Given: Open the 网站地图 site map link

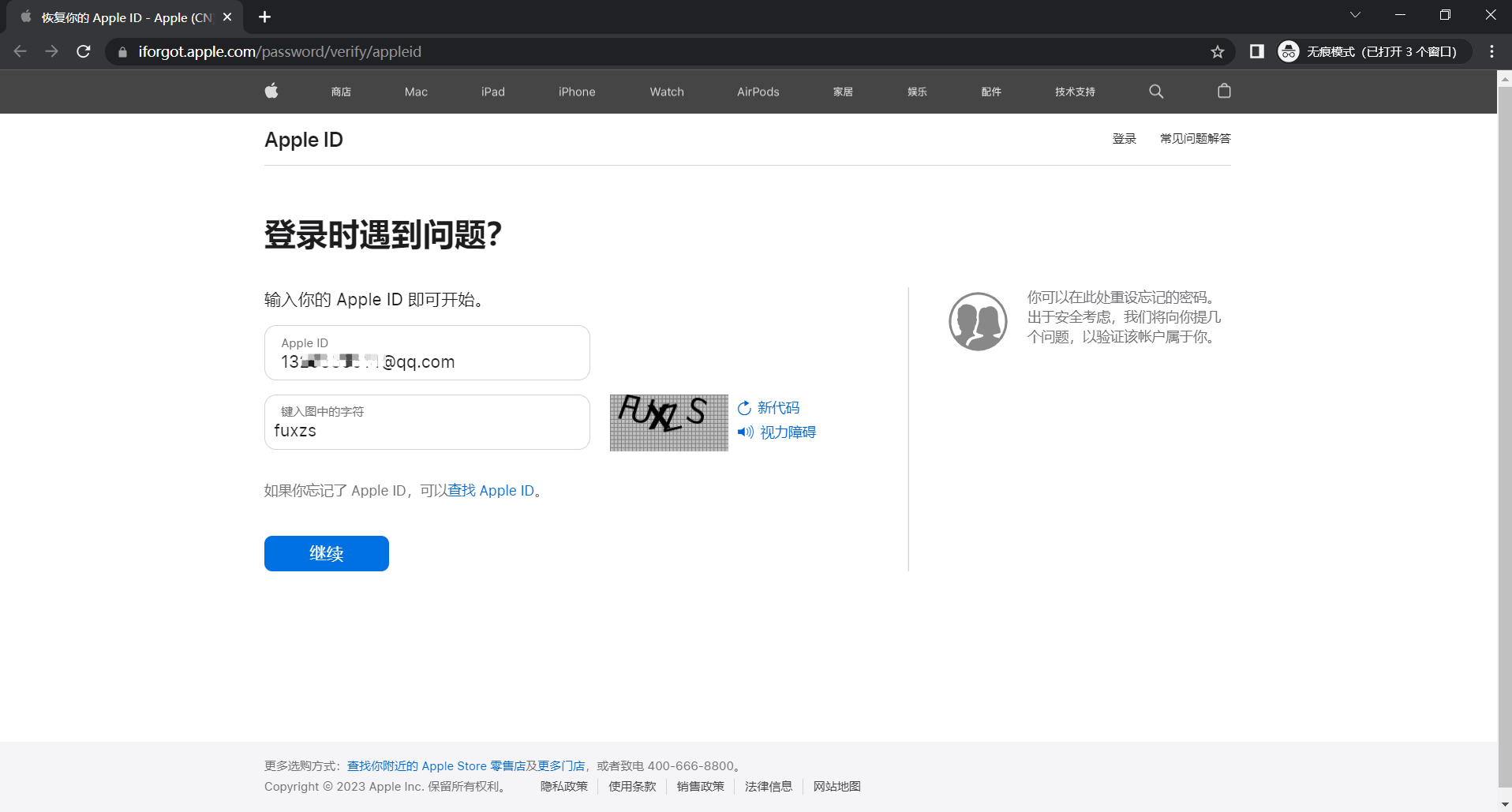Looking at the screenshot, I should [837, 787].
